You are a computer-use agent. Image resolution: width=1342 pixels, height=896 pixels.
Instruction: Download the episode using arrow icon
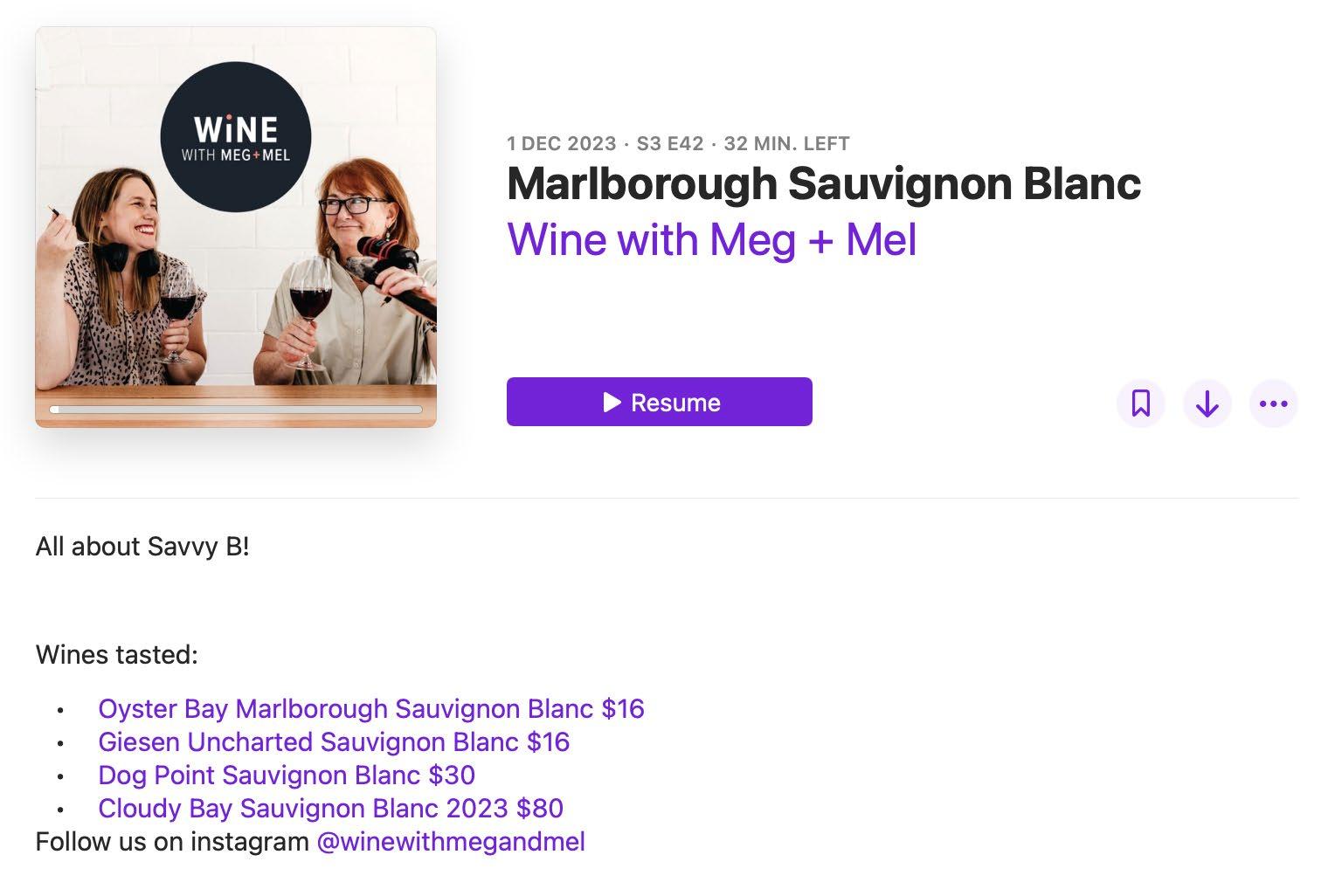(x=1207, y=403)
